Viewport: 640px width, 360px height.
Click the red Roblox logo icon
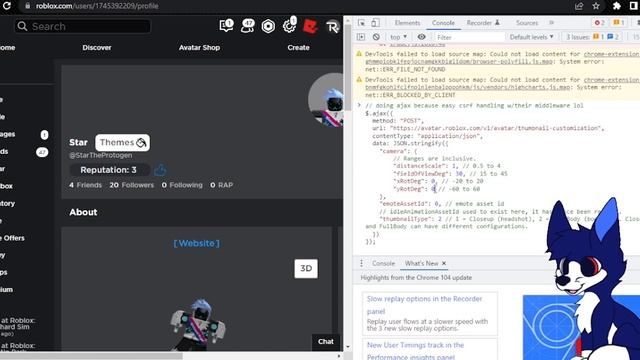tap(310, 27)
